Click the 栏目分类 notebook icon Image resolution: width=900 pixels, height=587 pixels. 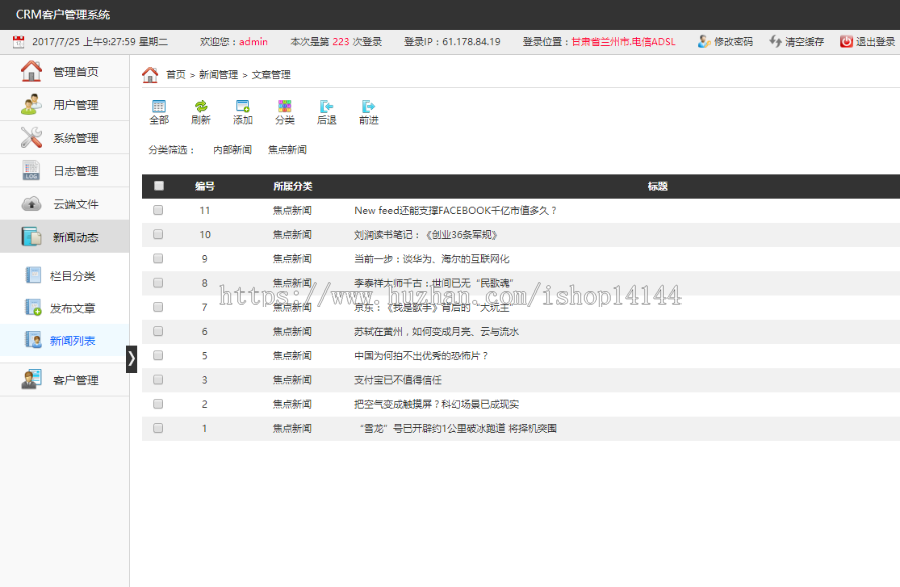[x=33, y=275]
